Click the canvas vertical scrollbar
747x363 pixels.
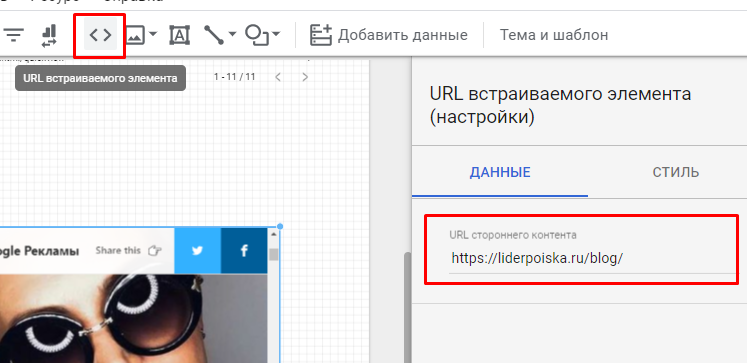click(407, 307)
